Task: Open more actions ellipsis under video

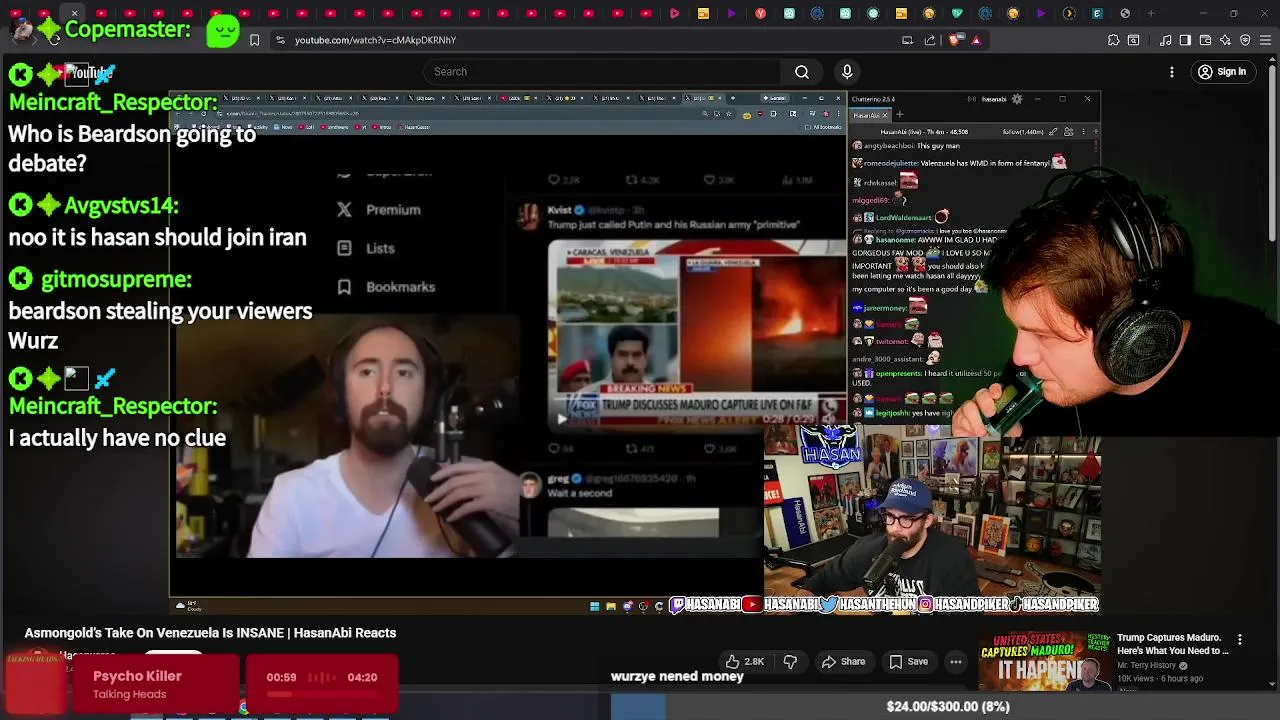Action: click(956, 661)
